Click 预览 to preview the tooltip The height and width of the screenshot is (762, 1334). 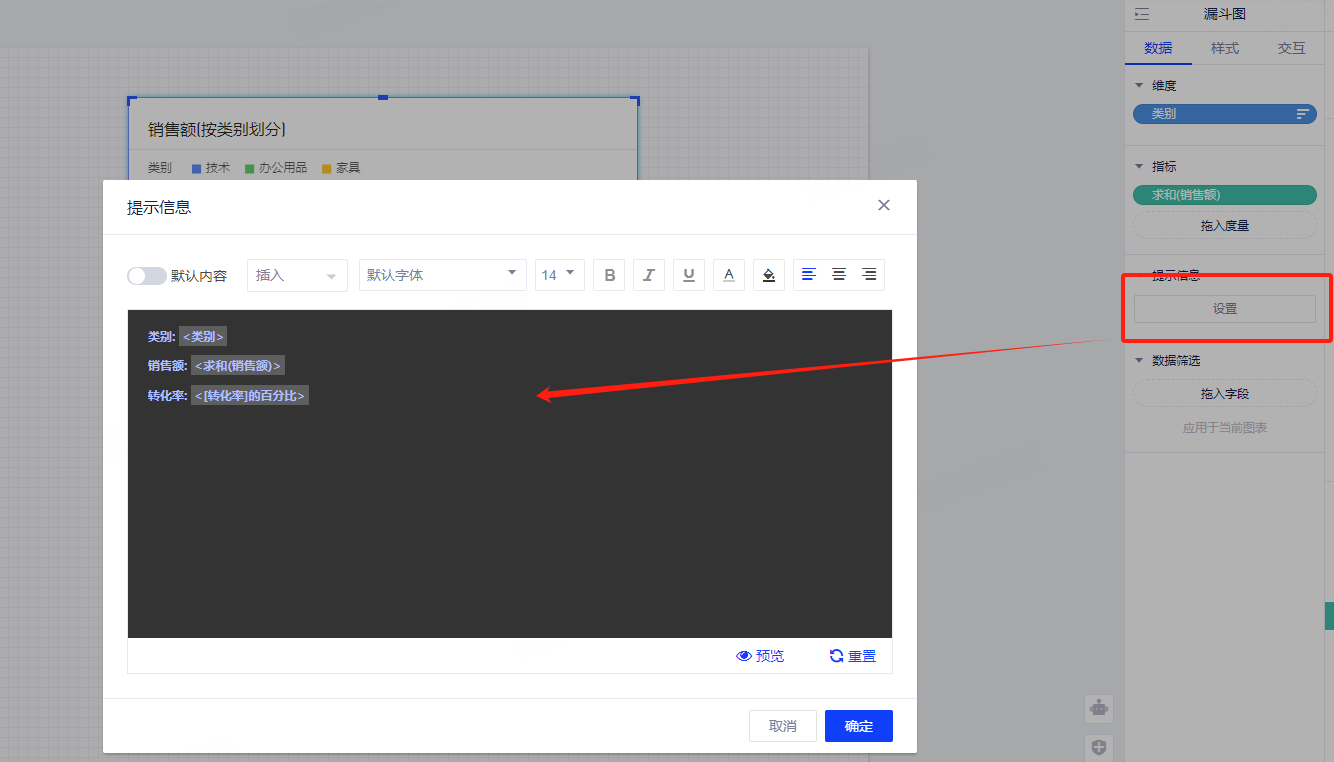[761, 656]
